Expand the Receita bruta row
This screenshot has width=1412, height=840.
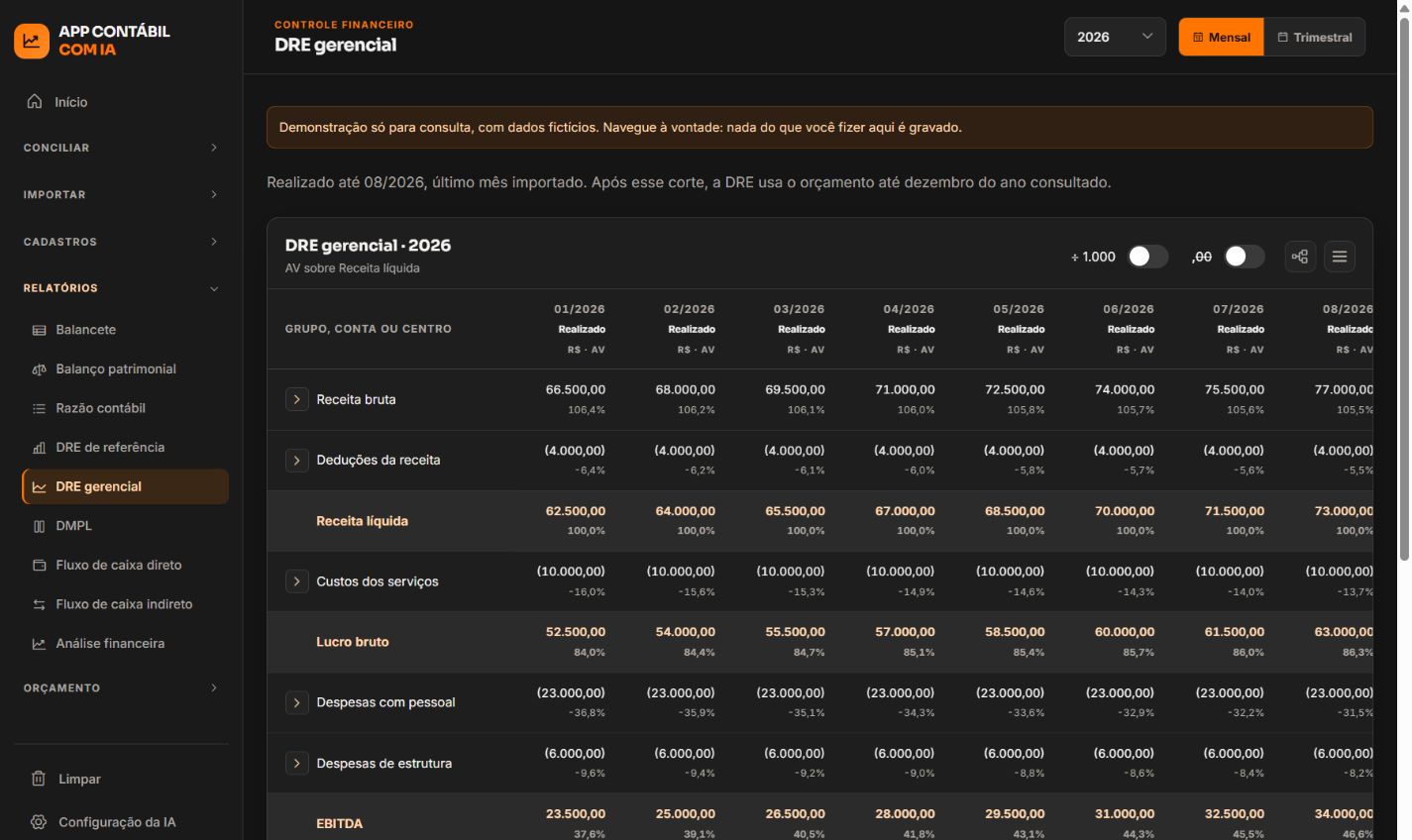[296, 399]
